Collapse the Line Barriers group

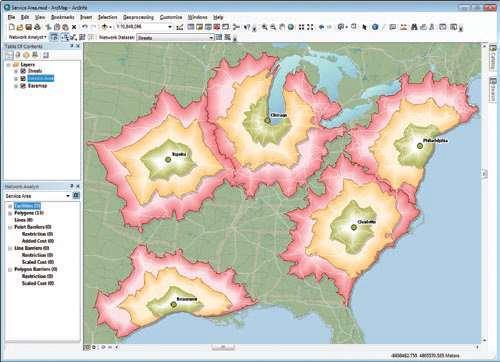(x=10, y=248)
